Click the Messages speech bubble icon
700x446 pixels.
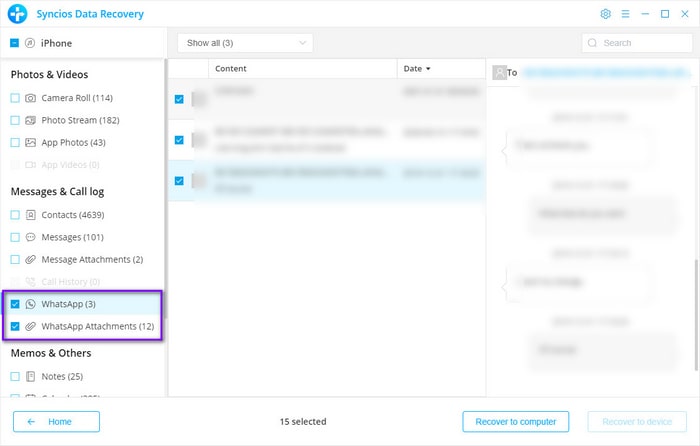coord(31,237)
